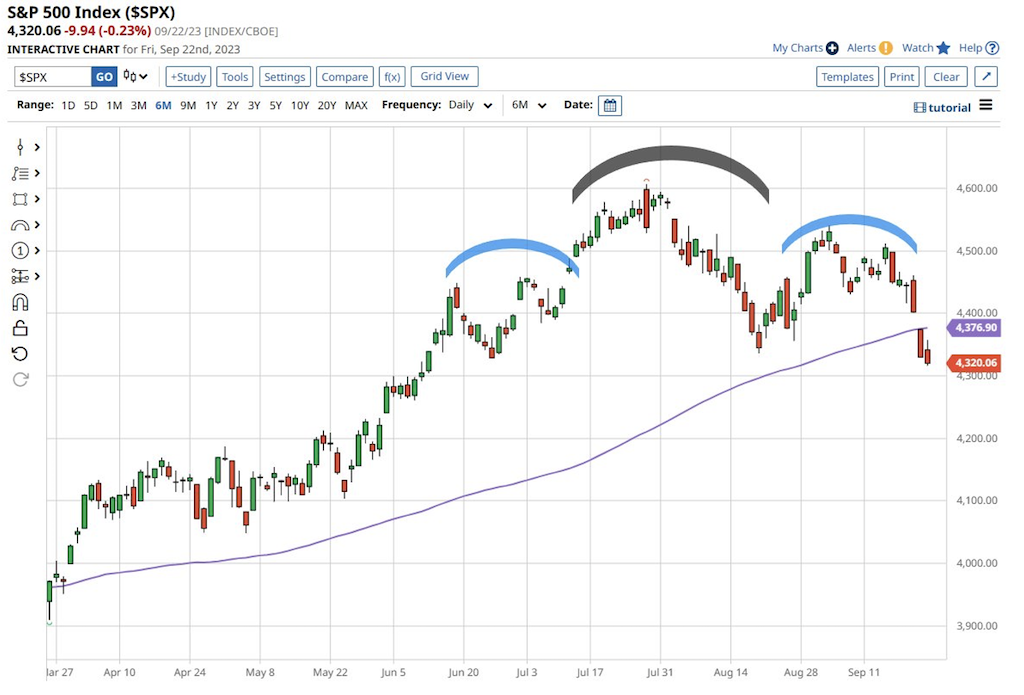Screen dimensions: 1024x695
Task: Select the MAX range option
Action: 356,105
